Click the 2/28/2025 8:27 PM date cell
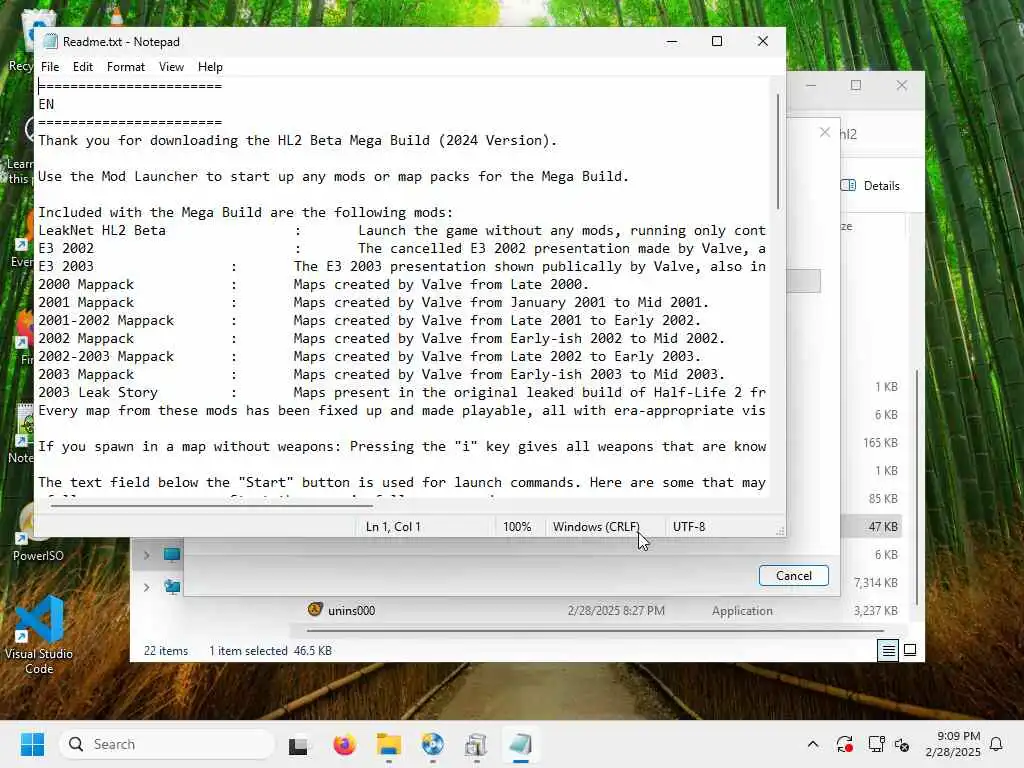This screenshot has width=1024, height=768. click(616, 611)
